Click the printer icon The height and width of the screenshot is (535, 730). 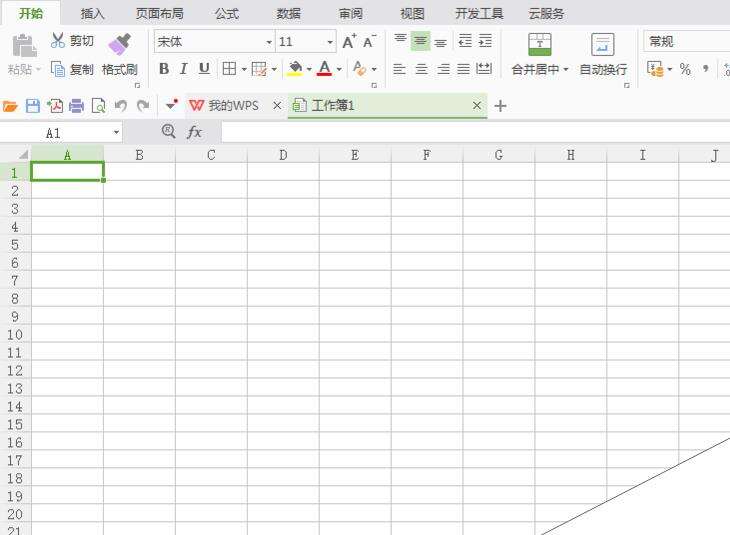click(x=76, y=106)
